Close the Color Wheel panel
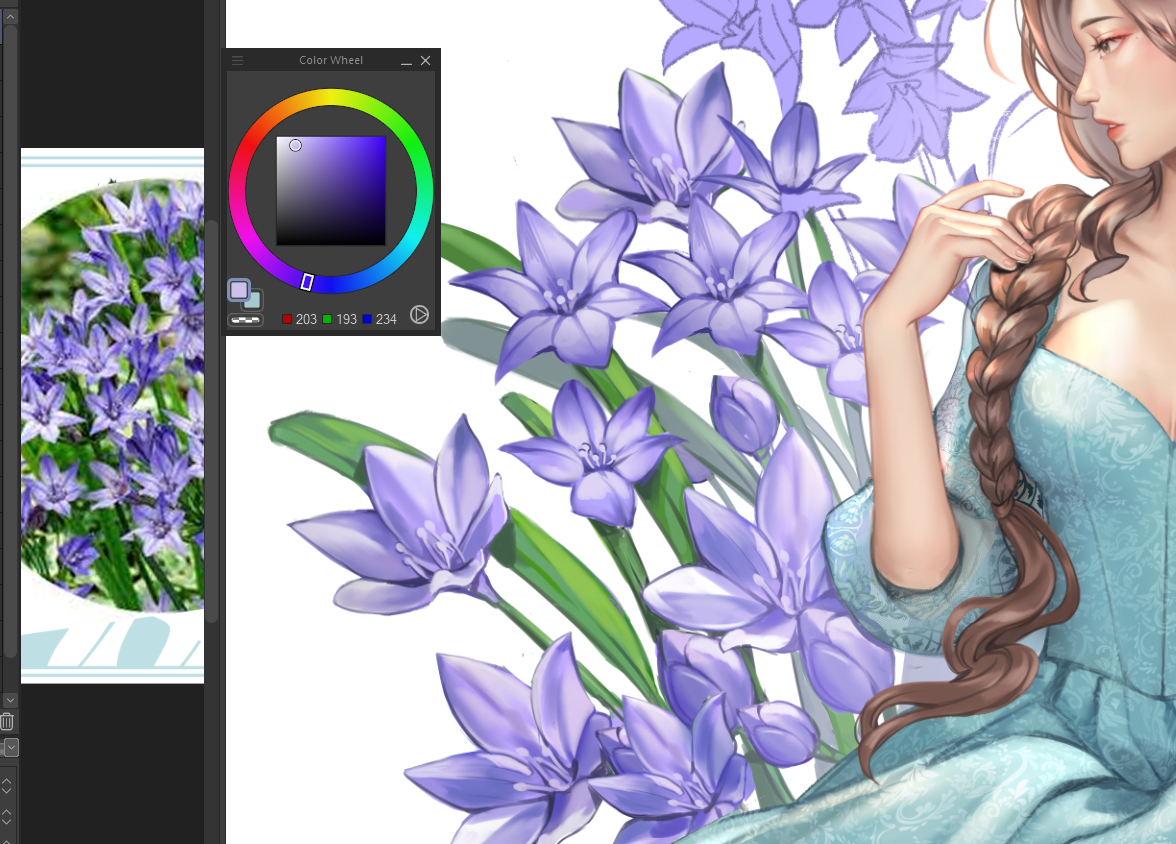Screen dimensions: 1176x844 pos(426,61)
